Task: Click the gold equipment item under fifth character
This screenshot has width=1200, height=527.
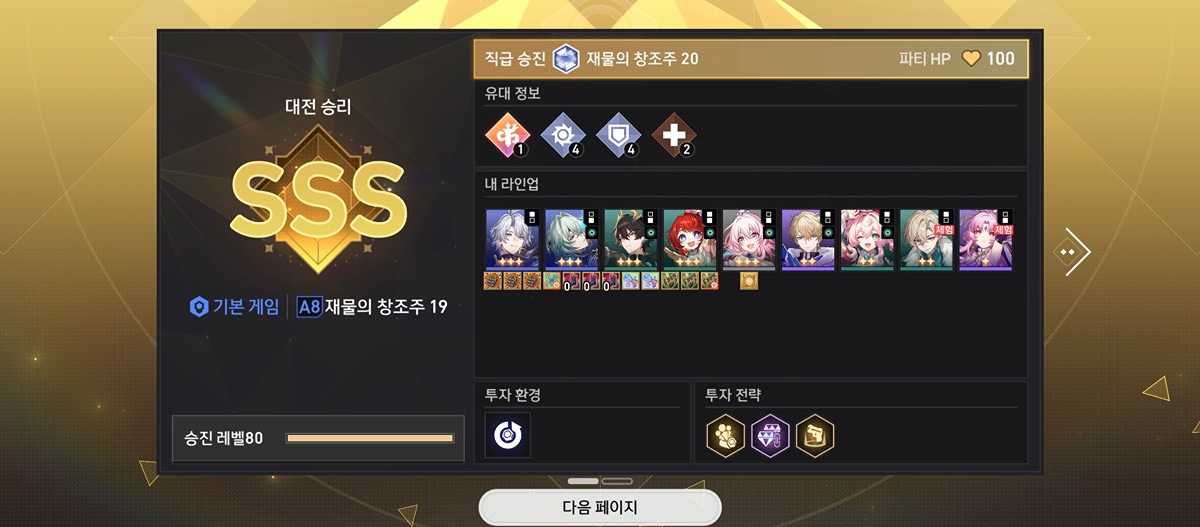Action: tap(748, 281)
